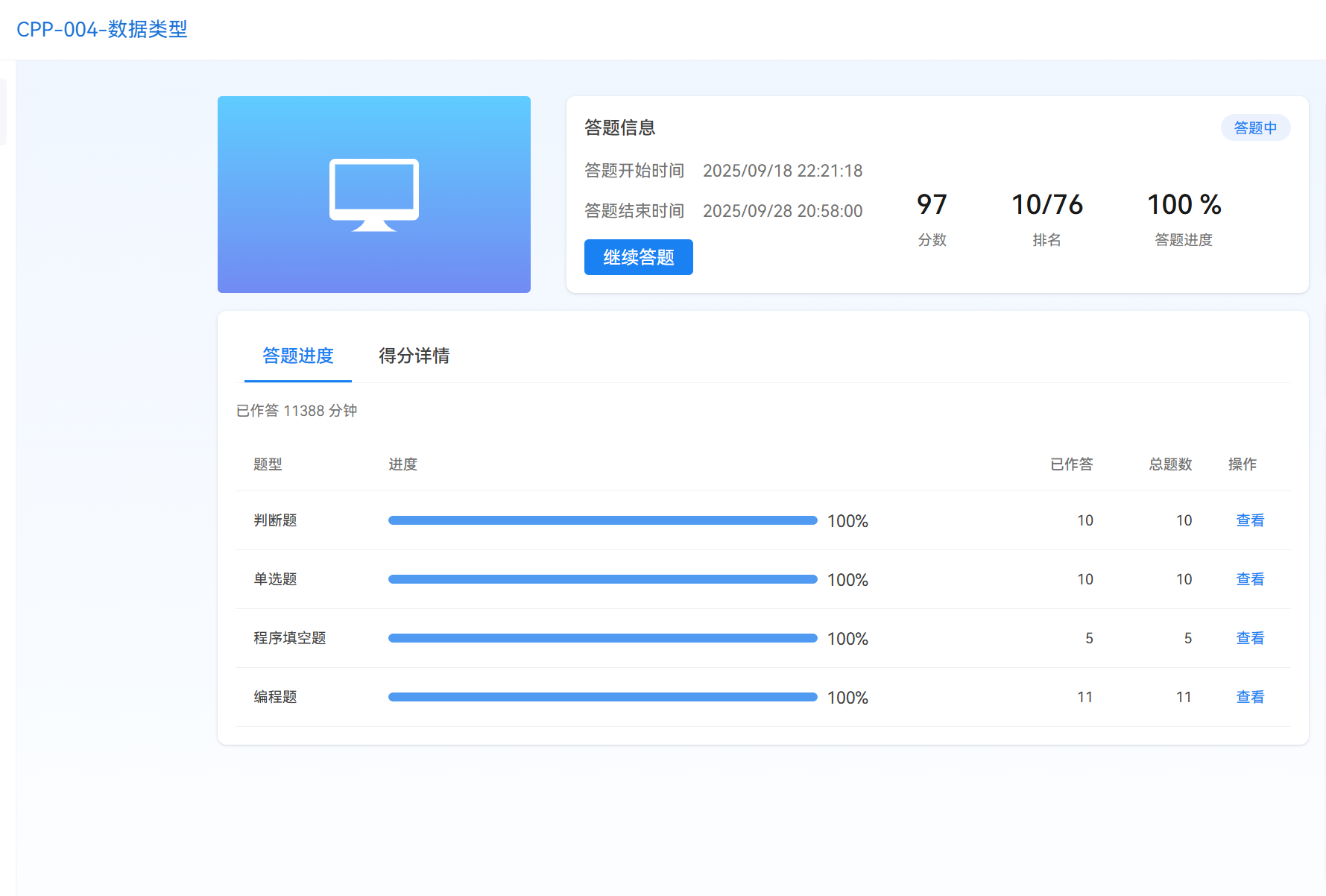Click the score value 97
Screen dimensions: 1326x896
(x=932, y=204)
